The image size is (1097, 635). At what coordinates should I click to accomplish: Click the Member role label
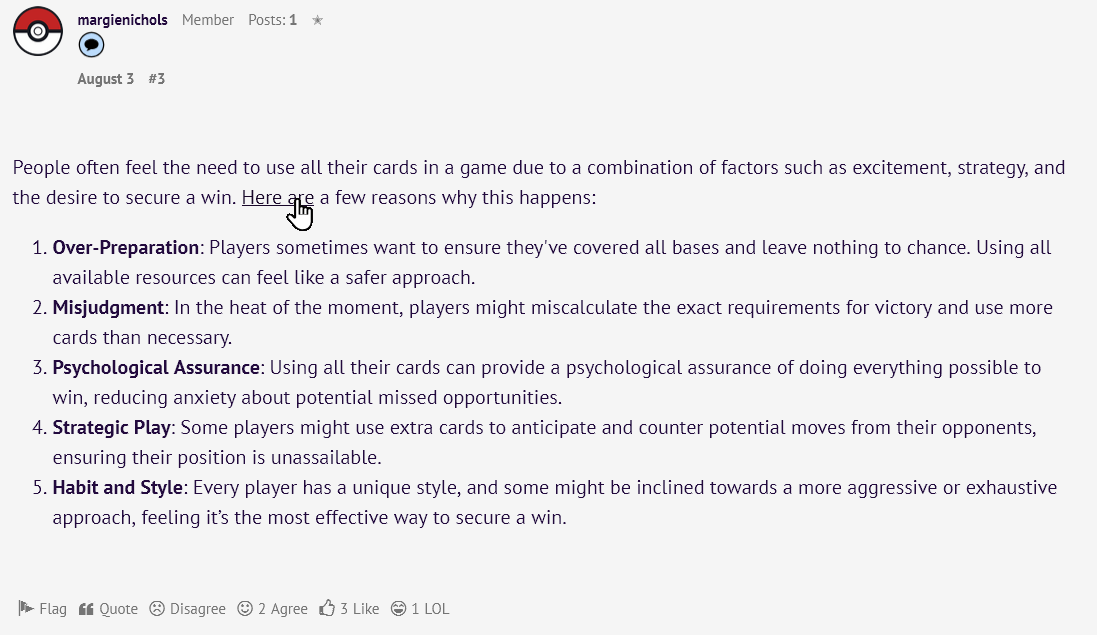208,20
